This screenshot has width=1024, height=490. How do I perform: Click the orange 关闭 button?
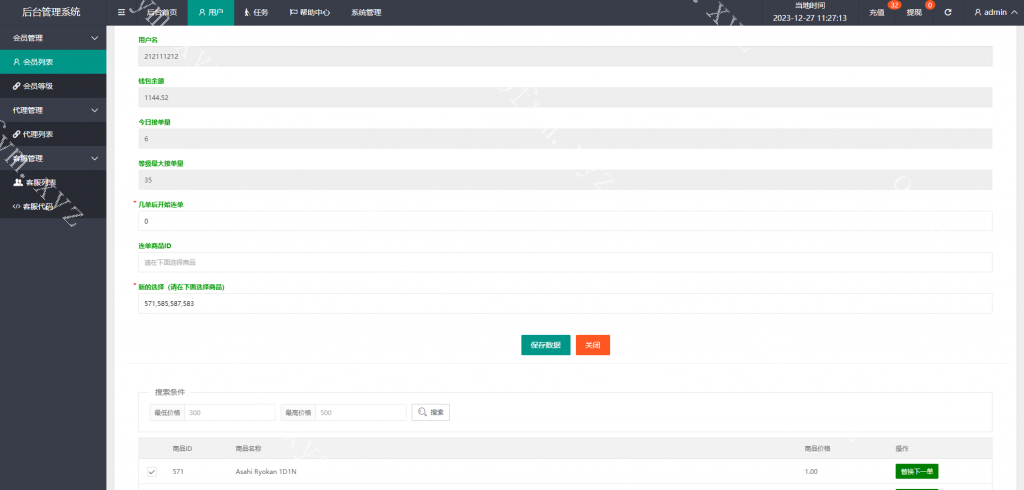tap(592, 345)
